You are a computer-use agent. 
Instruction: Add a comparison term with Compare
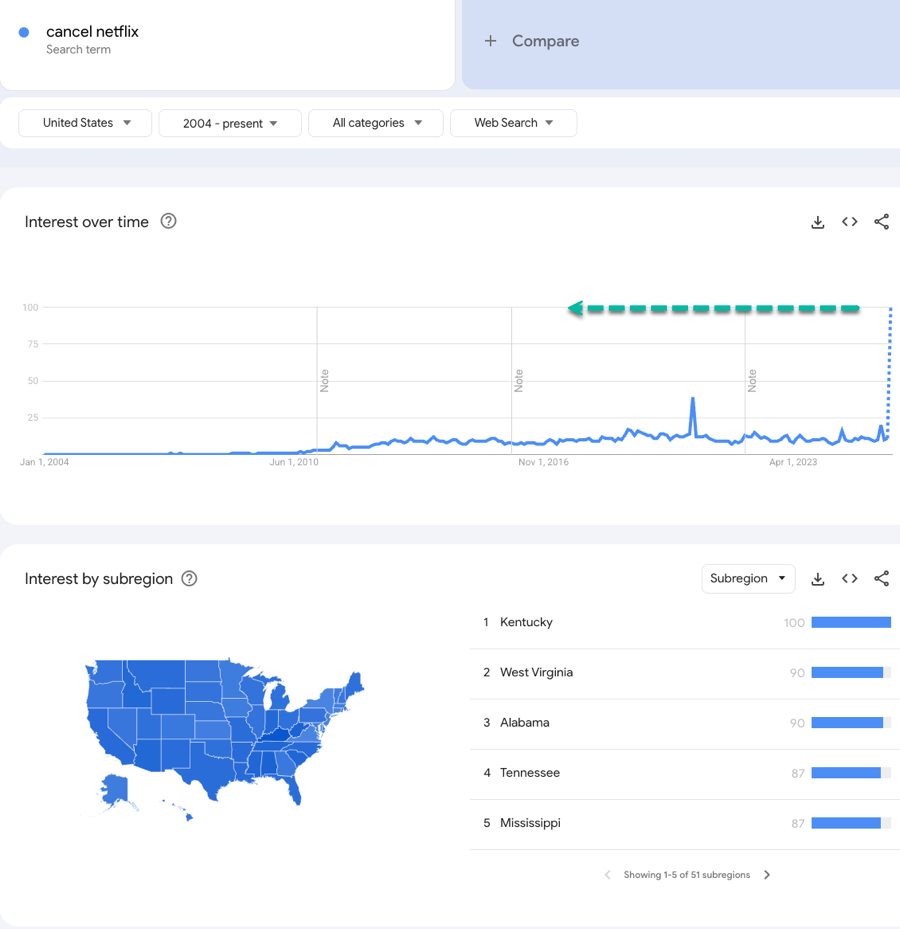[x=532, y=41]
